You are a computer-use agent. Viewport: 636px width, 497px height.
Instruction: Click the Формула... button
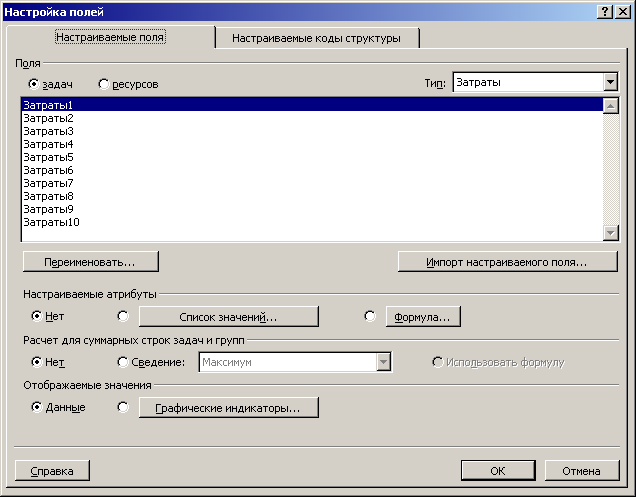[x=423, y=316]
